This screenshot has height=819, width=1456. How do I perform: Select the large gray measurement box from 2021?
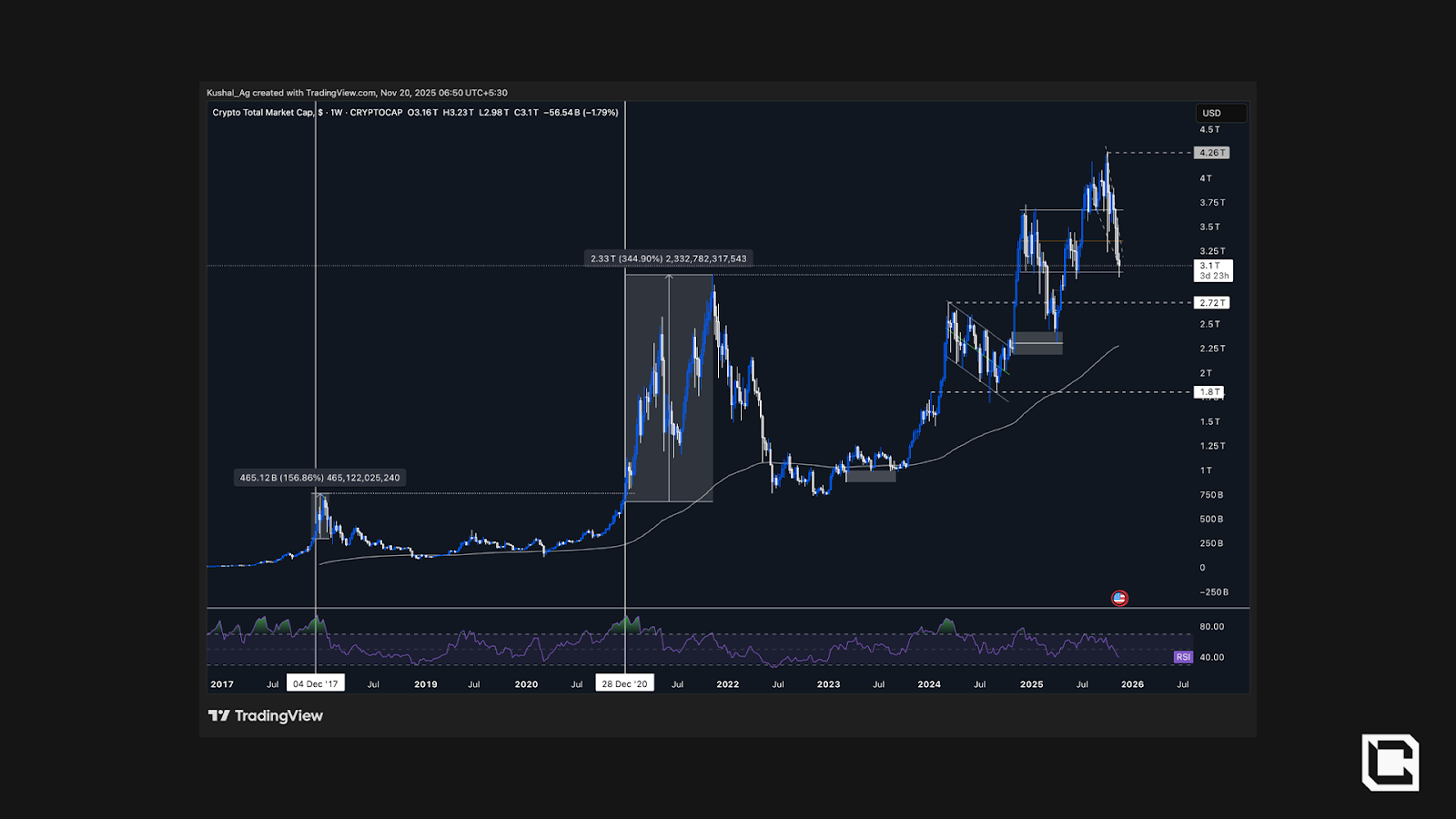(669, 388)
